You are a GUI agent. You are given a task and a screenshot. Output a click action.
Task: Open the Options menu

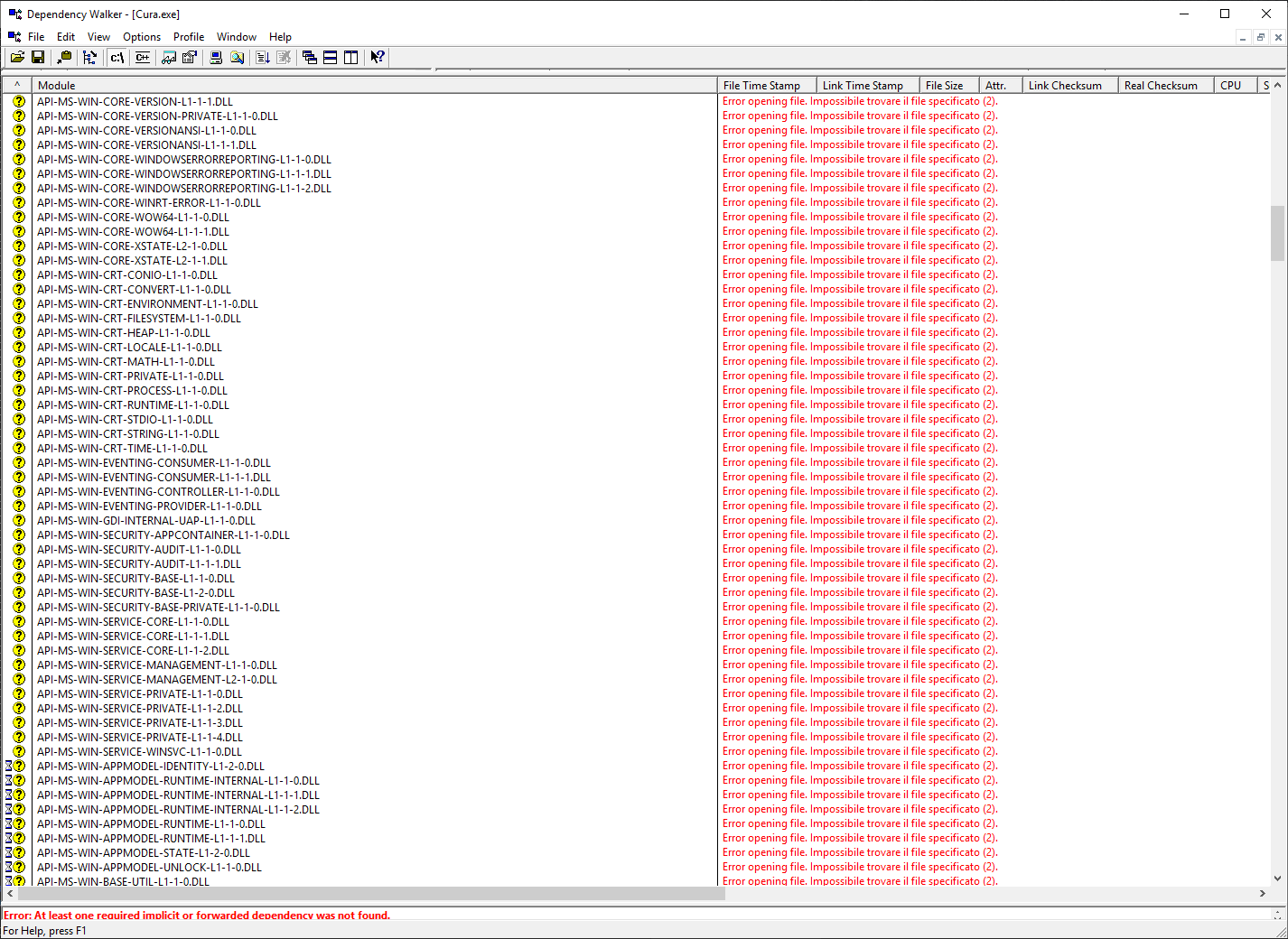click(141, 37)
